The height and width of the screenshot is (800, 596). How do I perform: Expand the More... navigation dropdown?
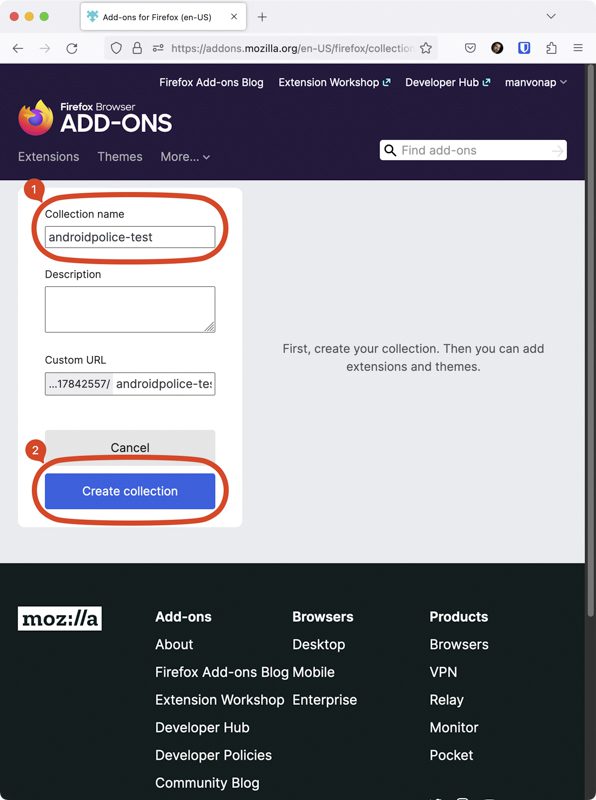tap(185, 157)
